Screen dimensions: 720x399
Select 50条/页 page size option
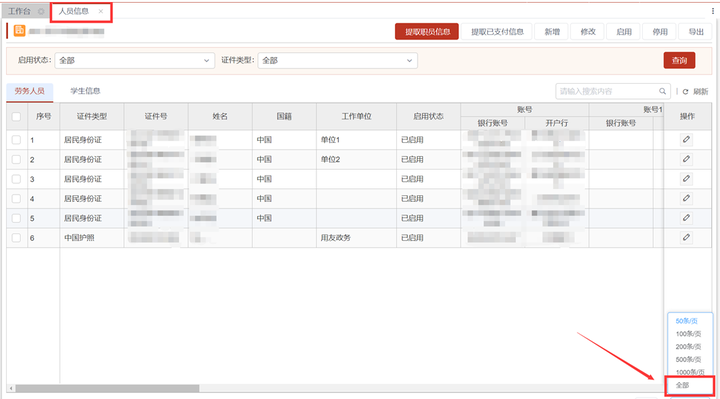coord(686,321)
